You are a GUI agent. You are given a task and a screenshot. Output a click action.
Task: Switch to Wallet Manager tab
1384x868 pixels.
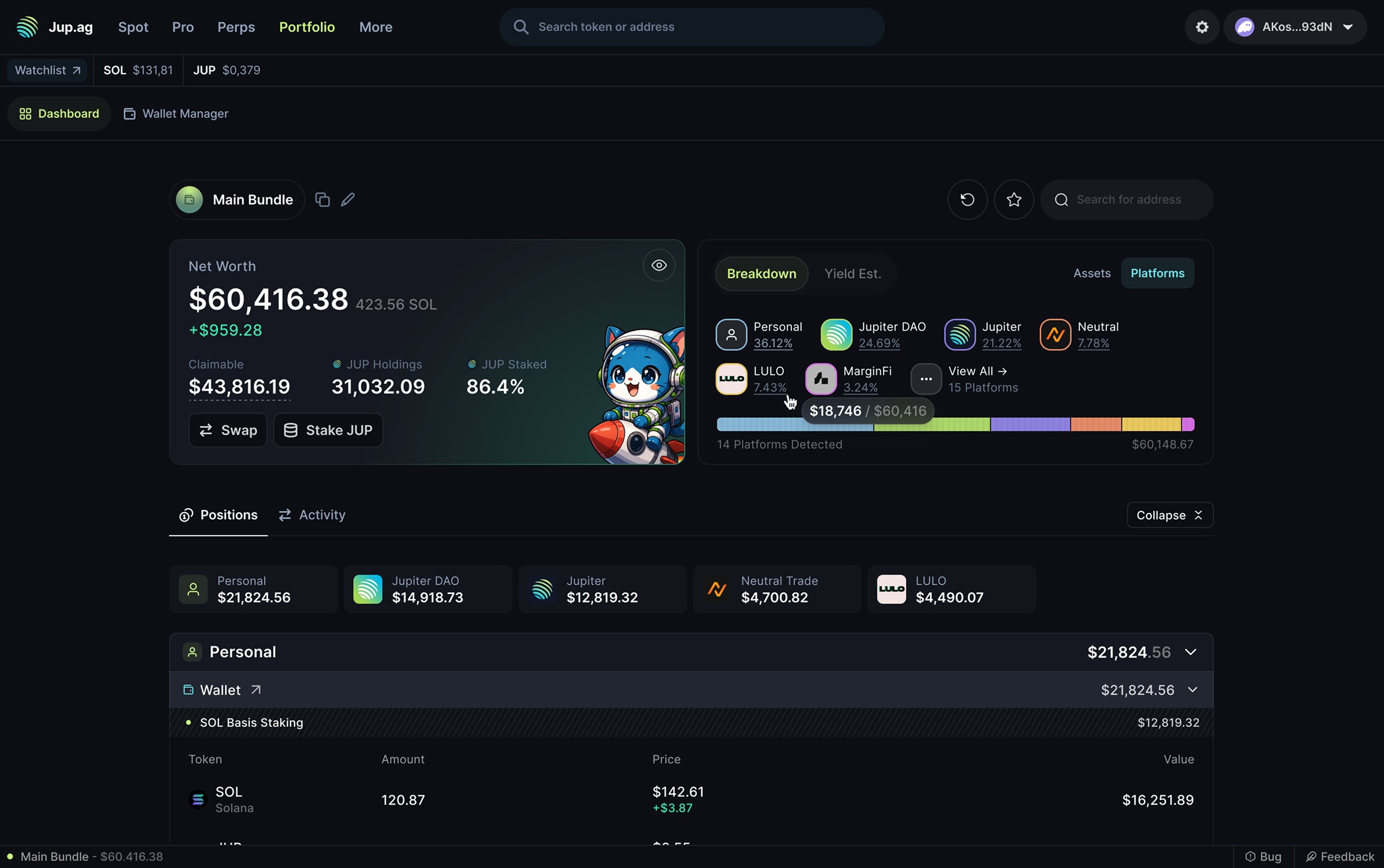point(176,114)
